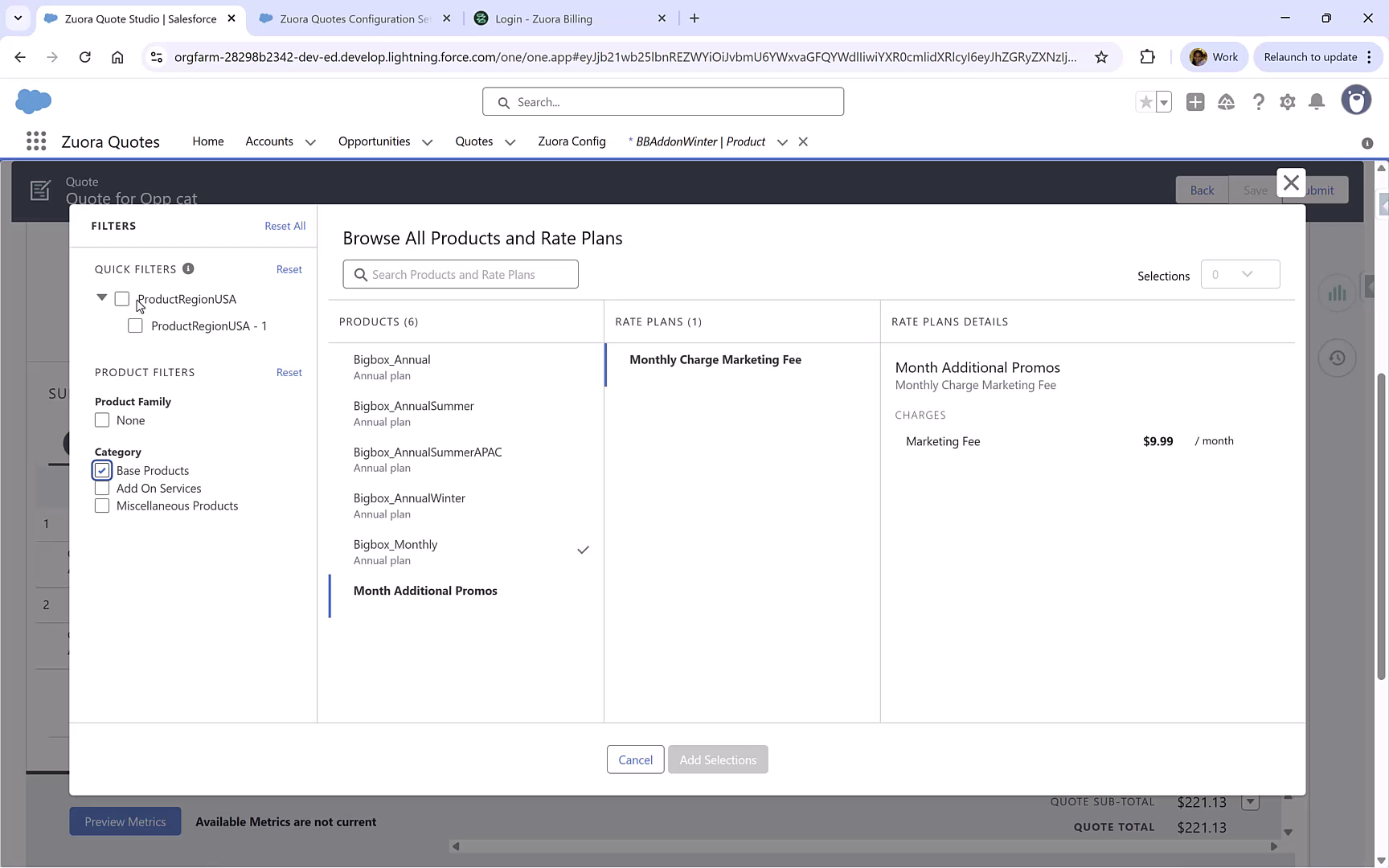The image size is (1389, 868).
Task: Open the quote history clock icon
Action: [x=1337, y=358]
